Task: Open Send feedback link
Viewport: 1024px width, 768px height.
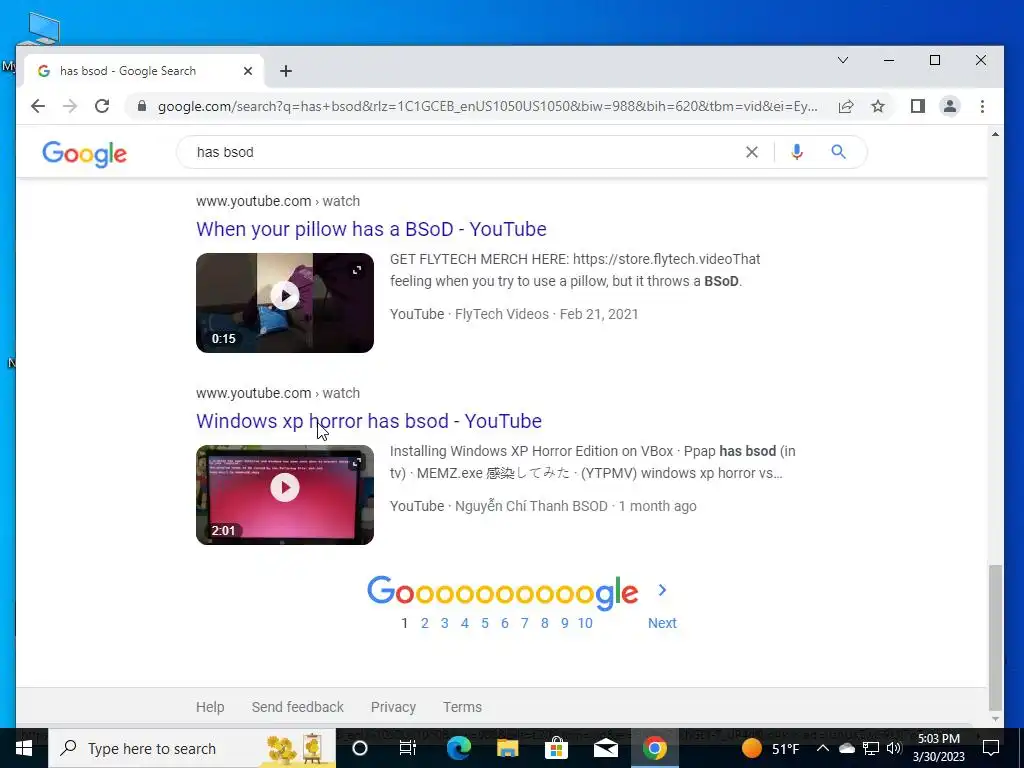Action: point(298,707)
